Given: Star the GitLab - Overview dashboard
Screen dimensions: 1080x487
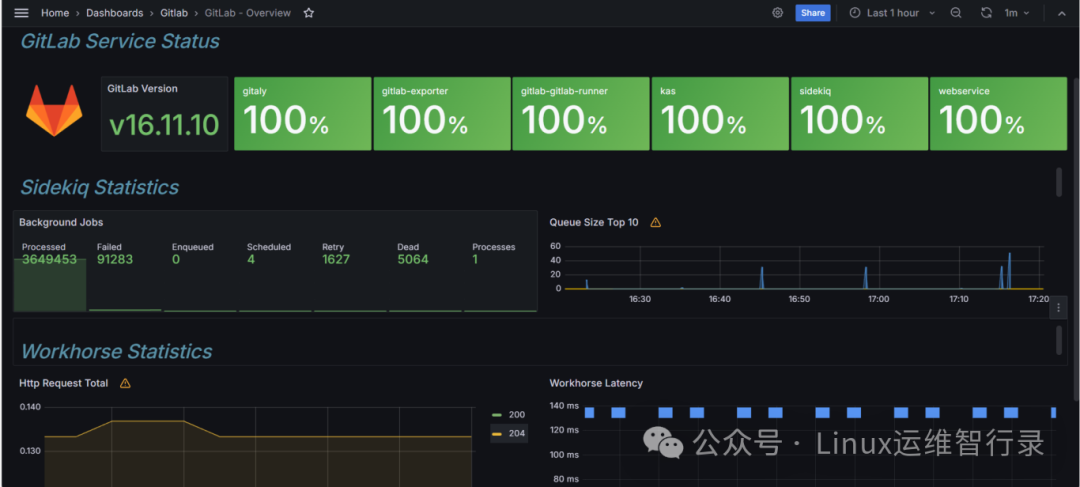Looking at the screenshot, I should (x=309, y=13).
